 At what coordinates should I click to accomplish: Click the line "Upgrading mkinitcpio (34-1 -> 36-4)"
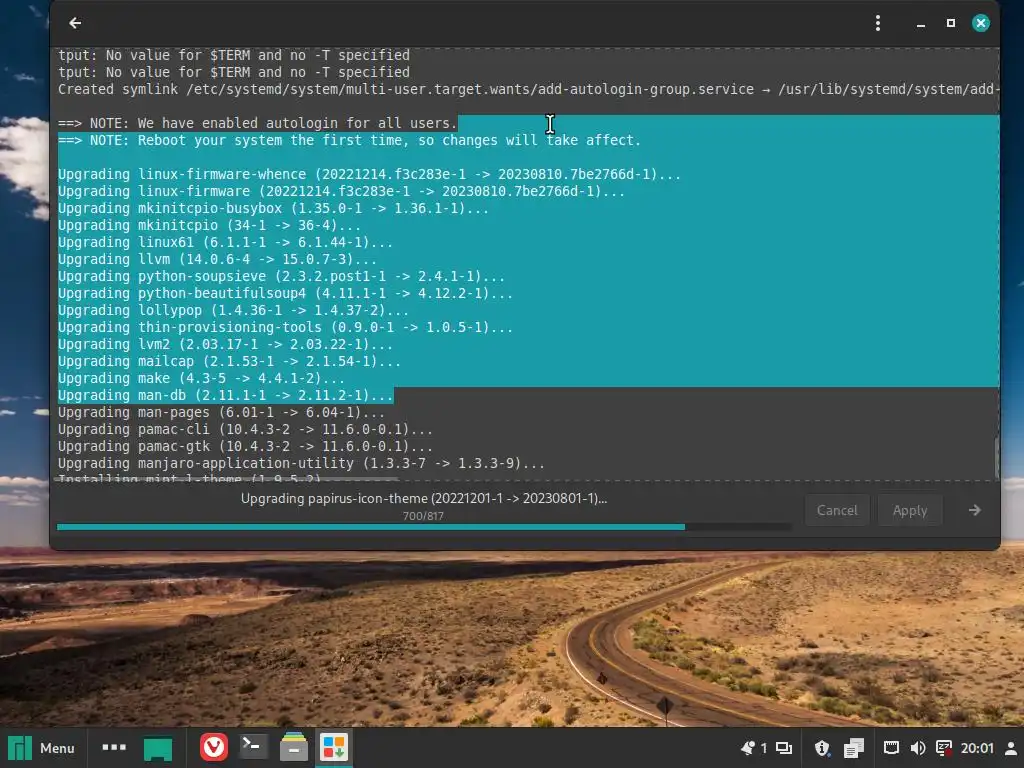pyautogui.click(x=209, y=225)
